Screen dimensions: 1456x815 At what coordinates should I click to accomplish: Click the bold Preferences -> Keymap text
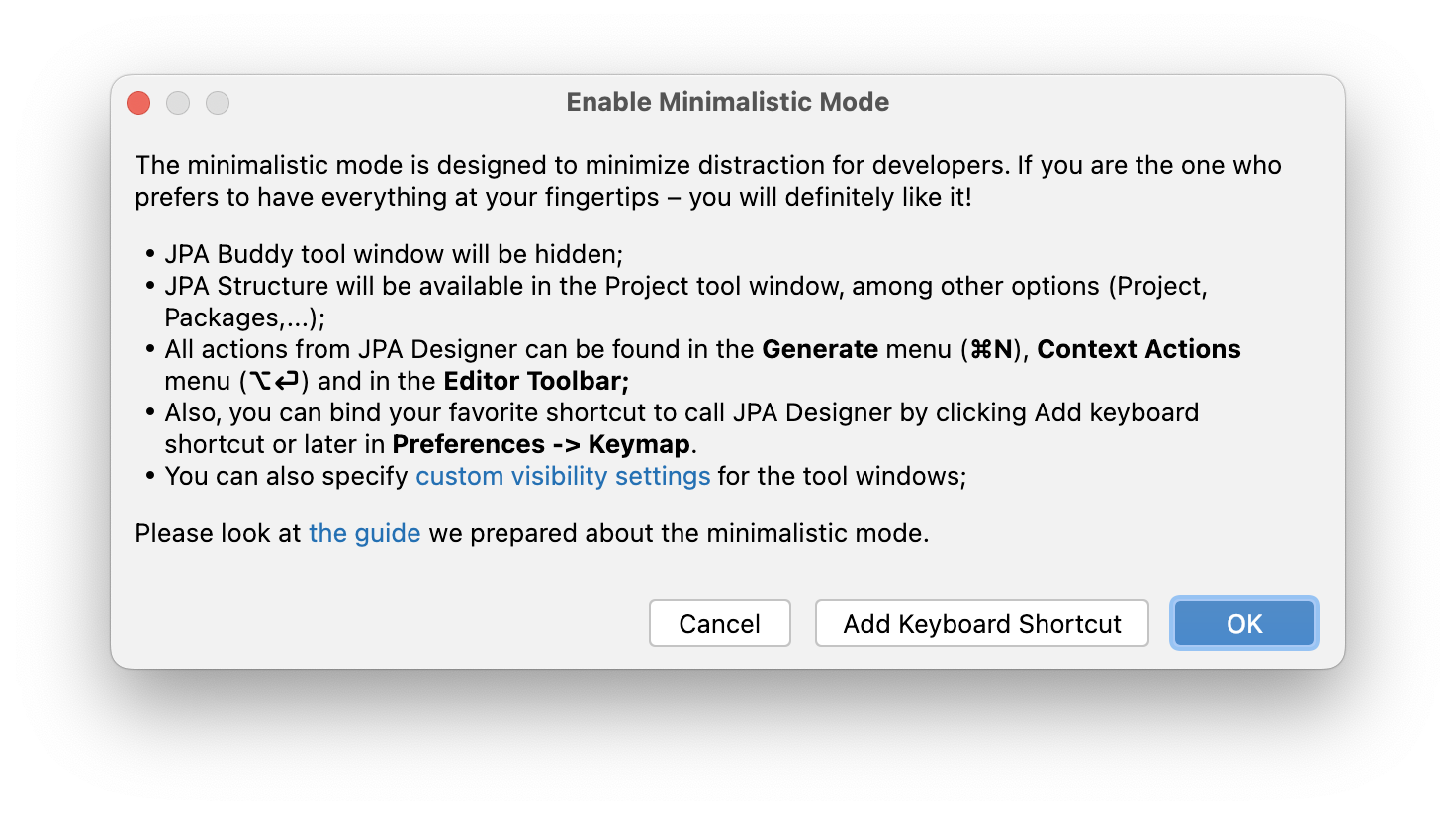tap(541, 444)
